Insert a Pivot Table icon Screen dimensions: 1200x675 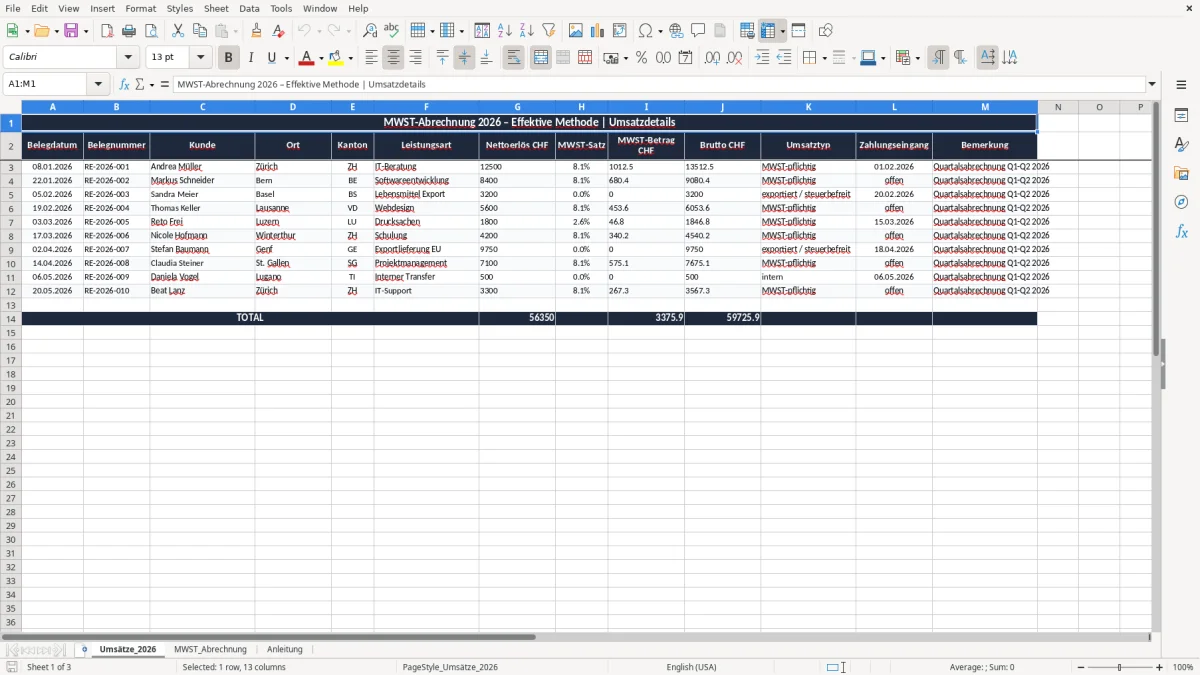click(620, 31)
